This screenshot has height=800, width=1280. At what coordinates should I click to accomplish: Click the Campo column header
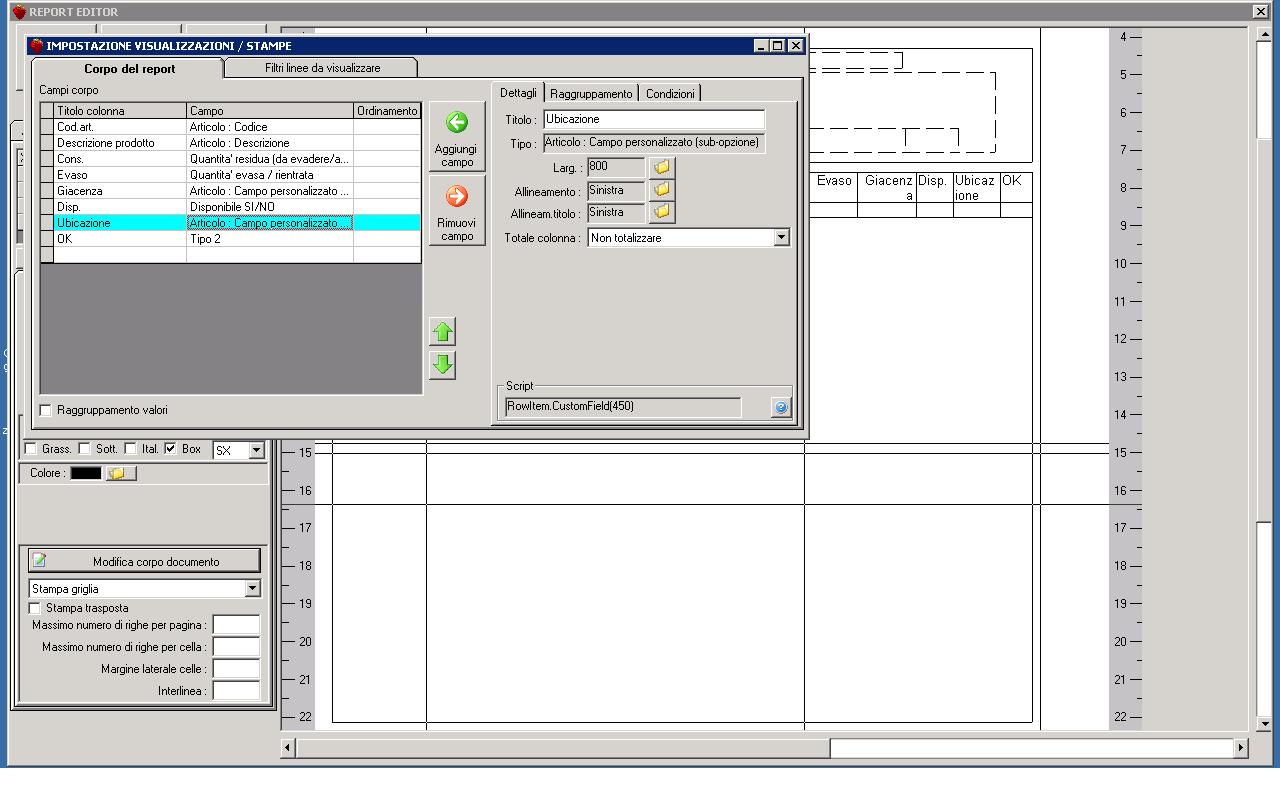270,111
